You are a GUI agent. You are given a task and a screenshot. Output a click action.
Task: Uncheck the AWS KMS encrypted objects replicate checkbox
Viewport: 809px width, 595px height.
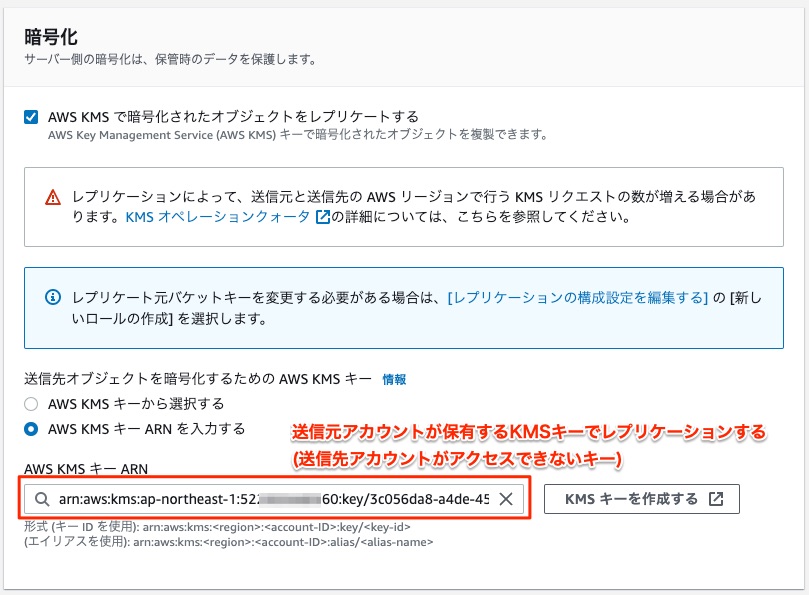point(31,117)
